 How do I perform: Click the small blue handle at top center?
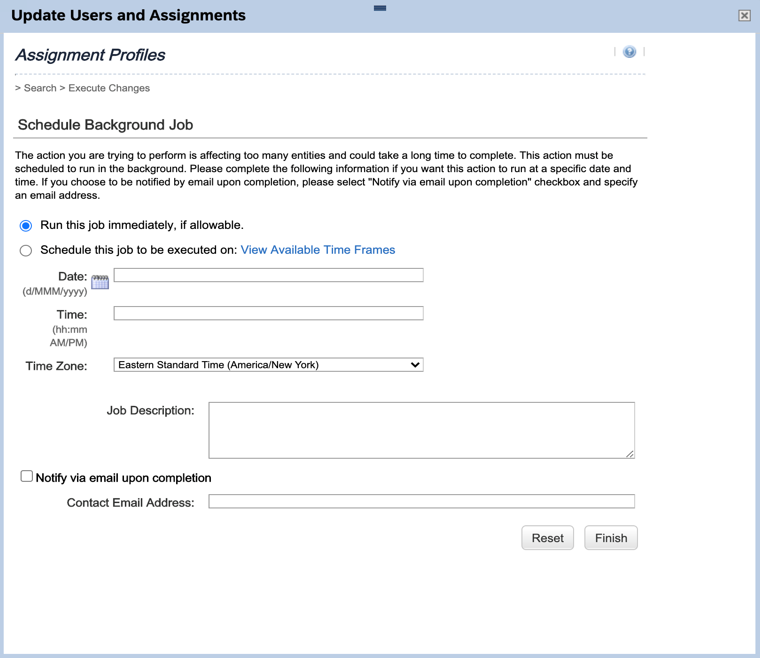pos(380,8)
